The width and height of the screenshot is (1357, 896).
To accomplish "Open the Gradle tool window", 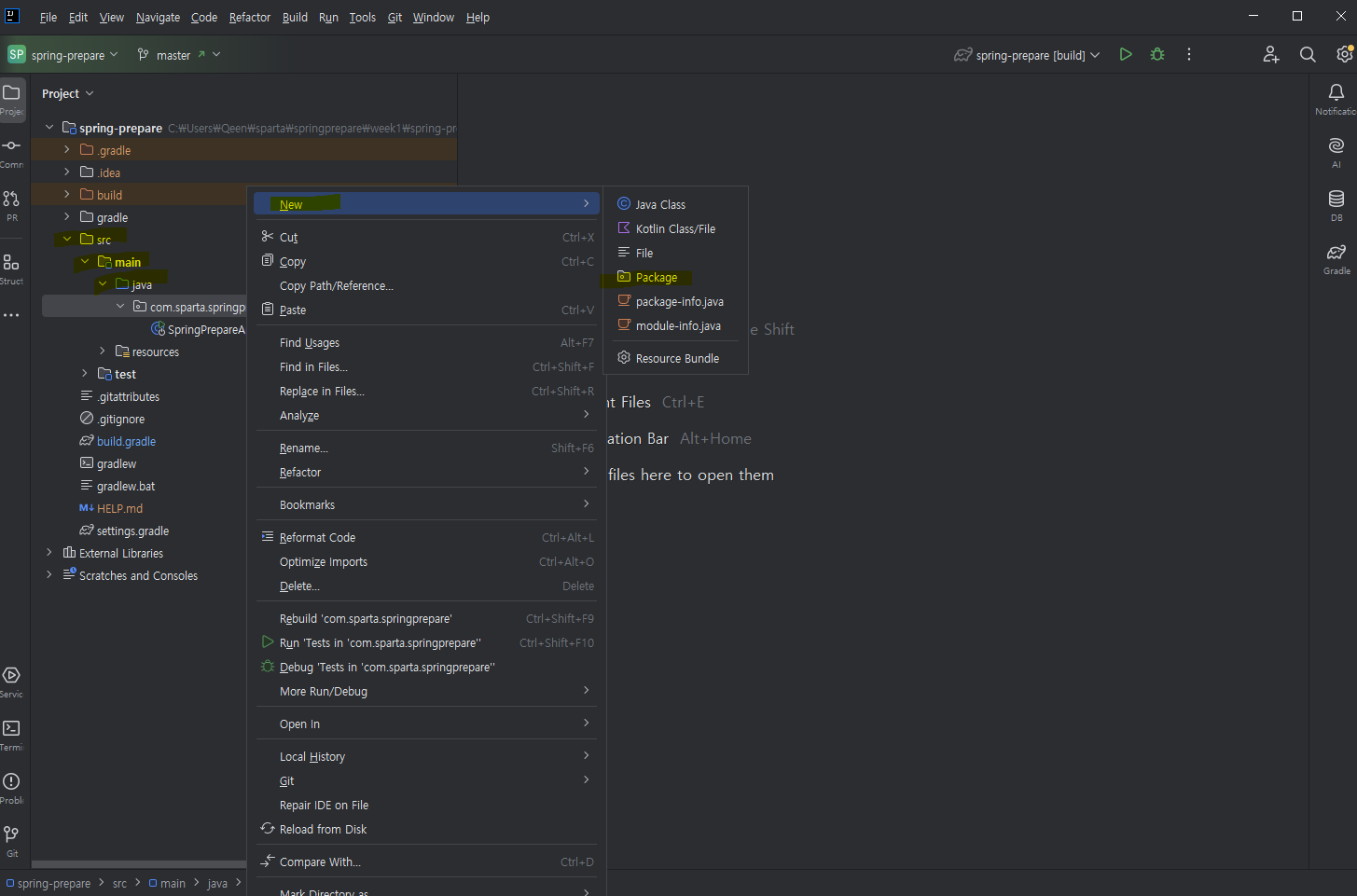I will (x=1336, y=252).
